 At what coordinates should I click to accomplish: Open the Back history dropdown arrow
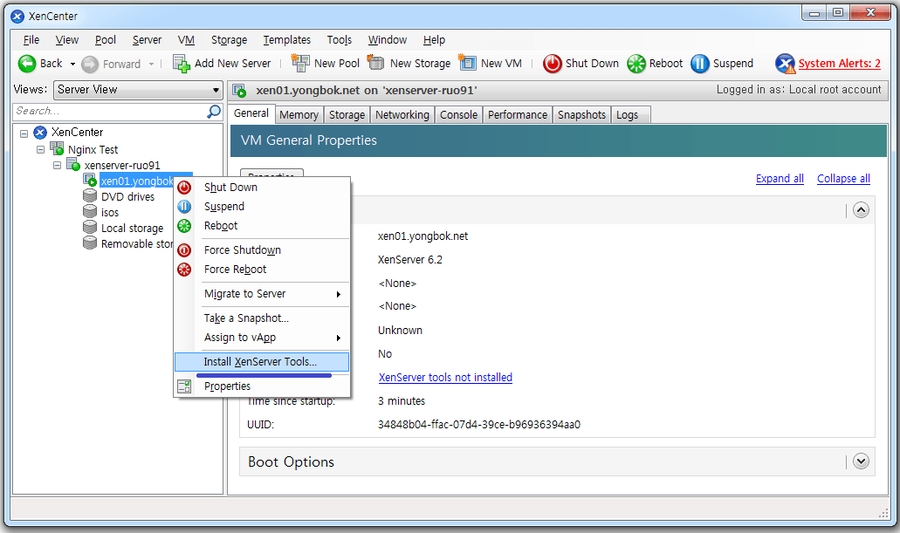click(72, 64)
